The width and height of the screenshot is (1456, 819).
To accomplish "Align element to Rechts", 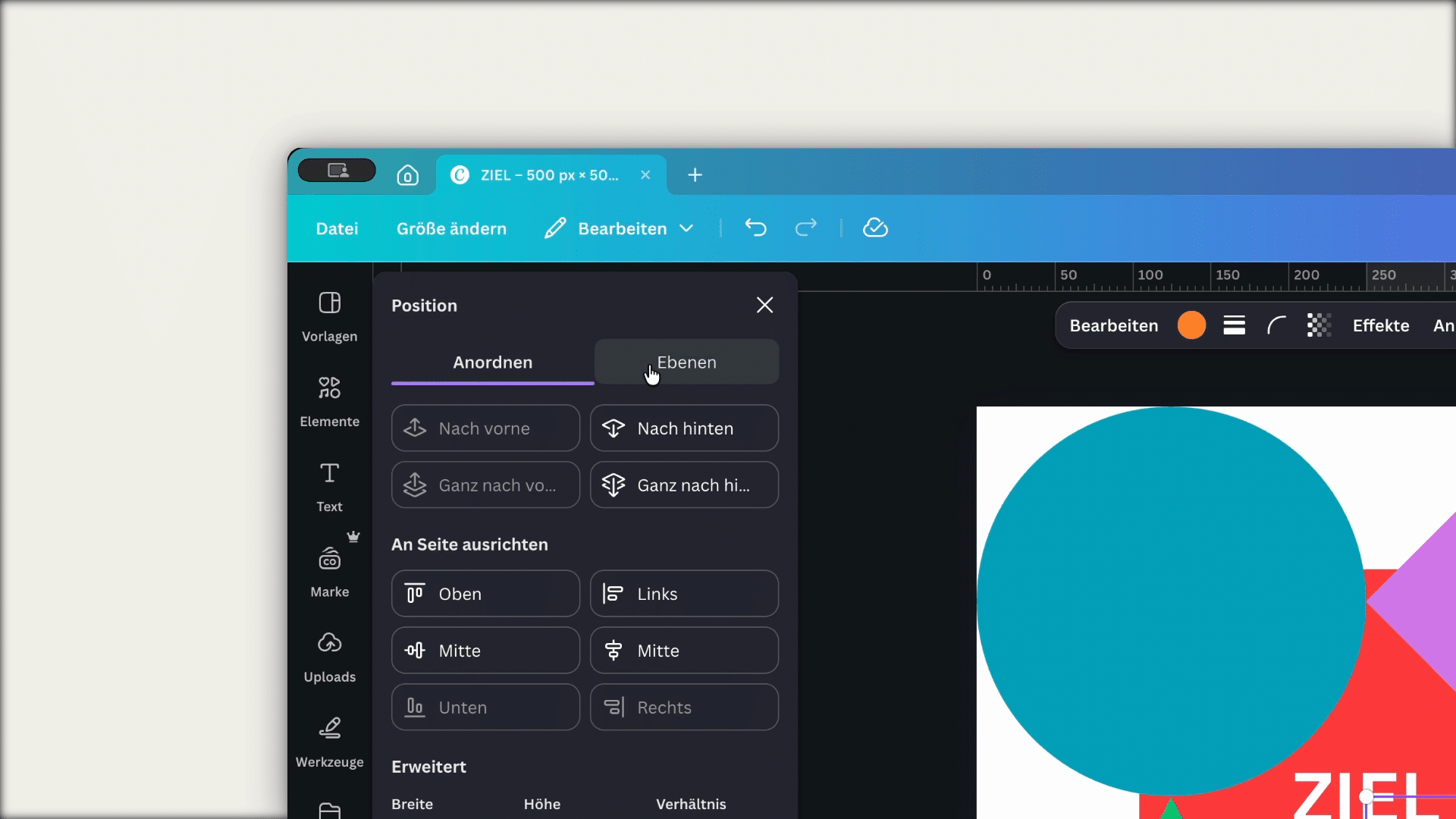I will pyautogui.click(x=684, y=708).
